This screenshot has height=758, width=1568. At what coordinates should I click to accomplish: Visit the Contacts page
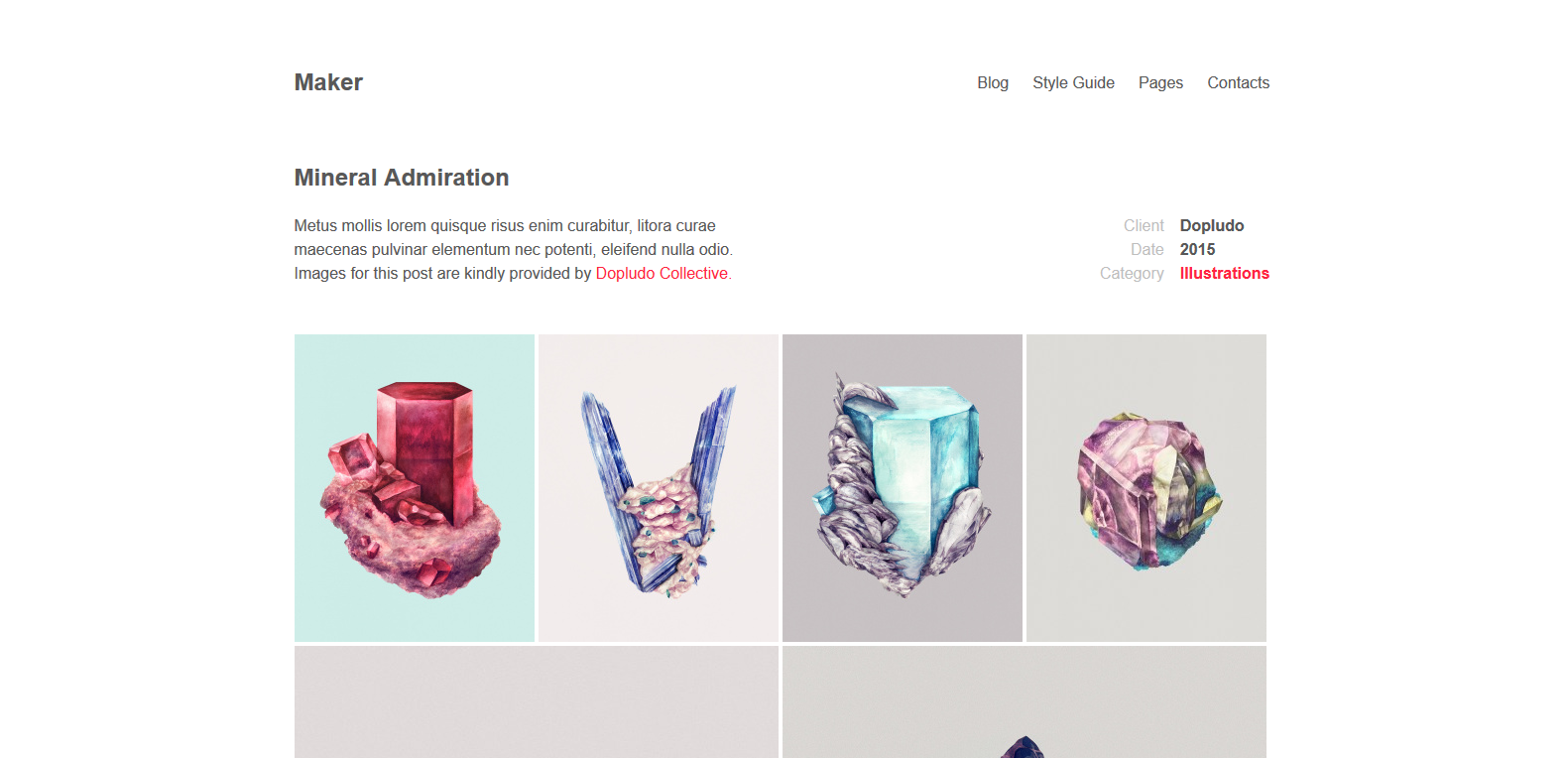1238,82
